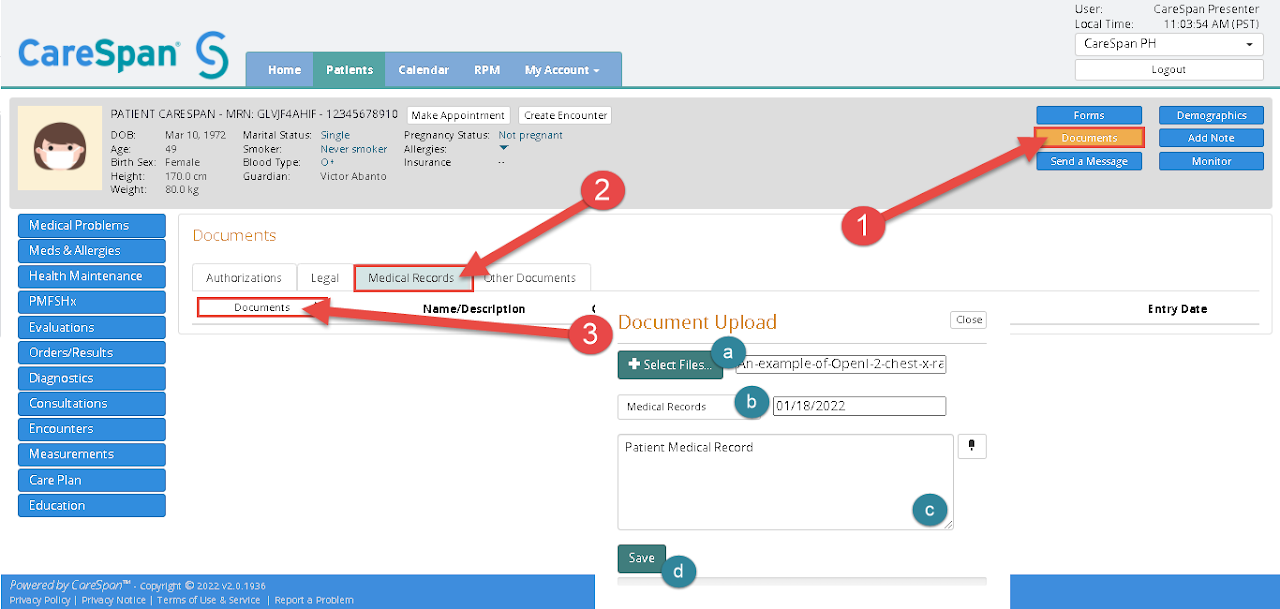This screenshot has height=609, width=1280.
Task: Open the Patients tab
Action: pyautogui.click(x=349, y=70)
